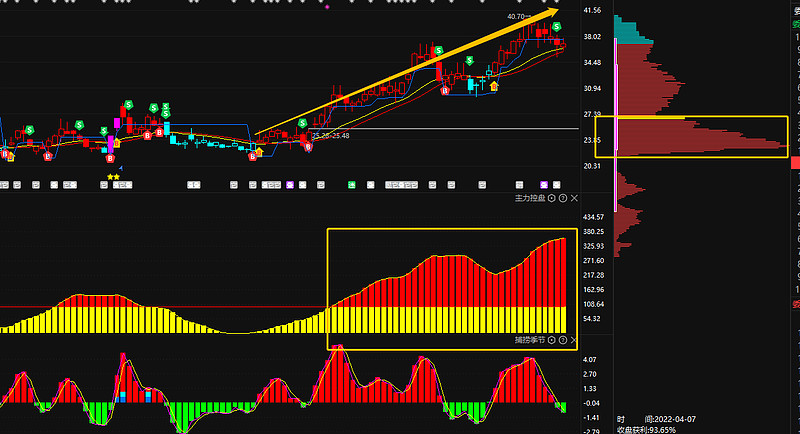Click the two yellow stars marker

click(114, 177)
